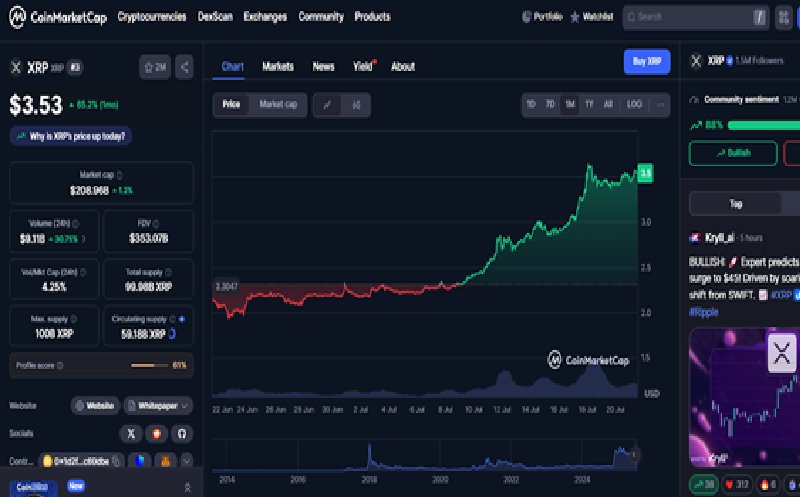Viewport: 800px width, 497px height.
Task: Set chart range to 1M
Action: click(x=570, y=104)
